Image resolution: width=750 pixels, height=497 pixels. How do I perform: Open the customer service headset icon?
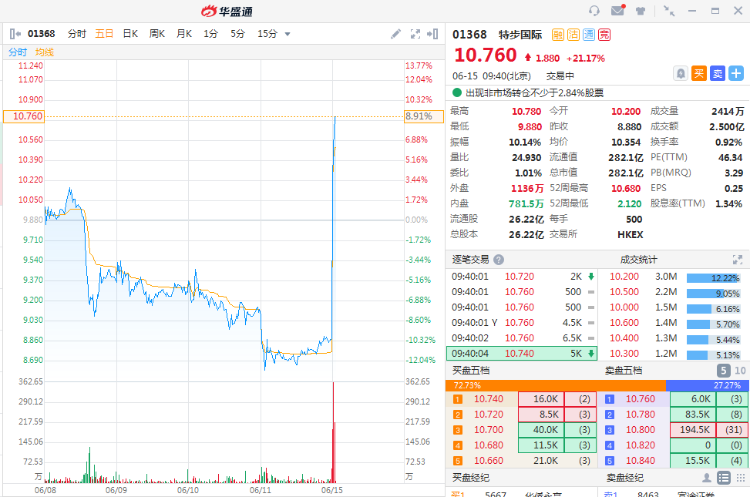point(594,11)
